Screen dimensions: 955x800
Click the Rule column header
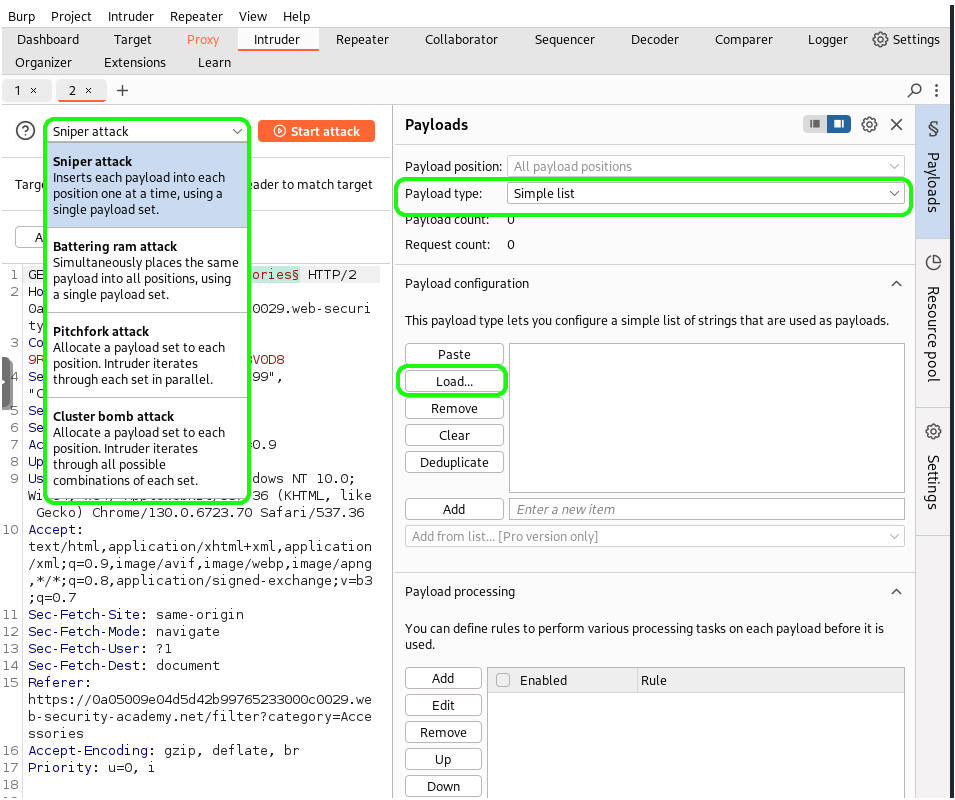tap(770, 680)
